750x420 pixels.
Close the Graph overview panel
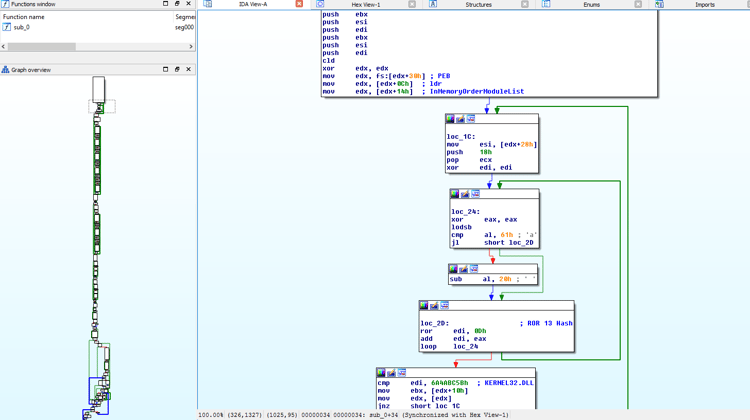[188, 69]
